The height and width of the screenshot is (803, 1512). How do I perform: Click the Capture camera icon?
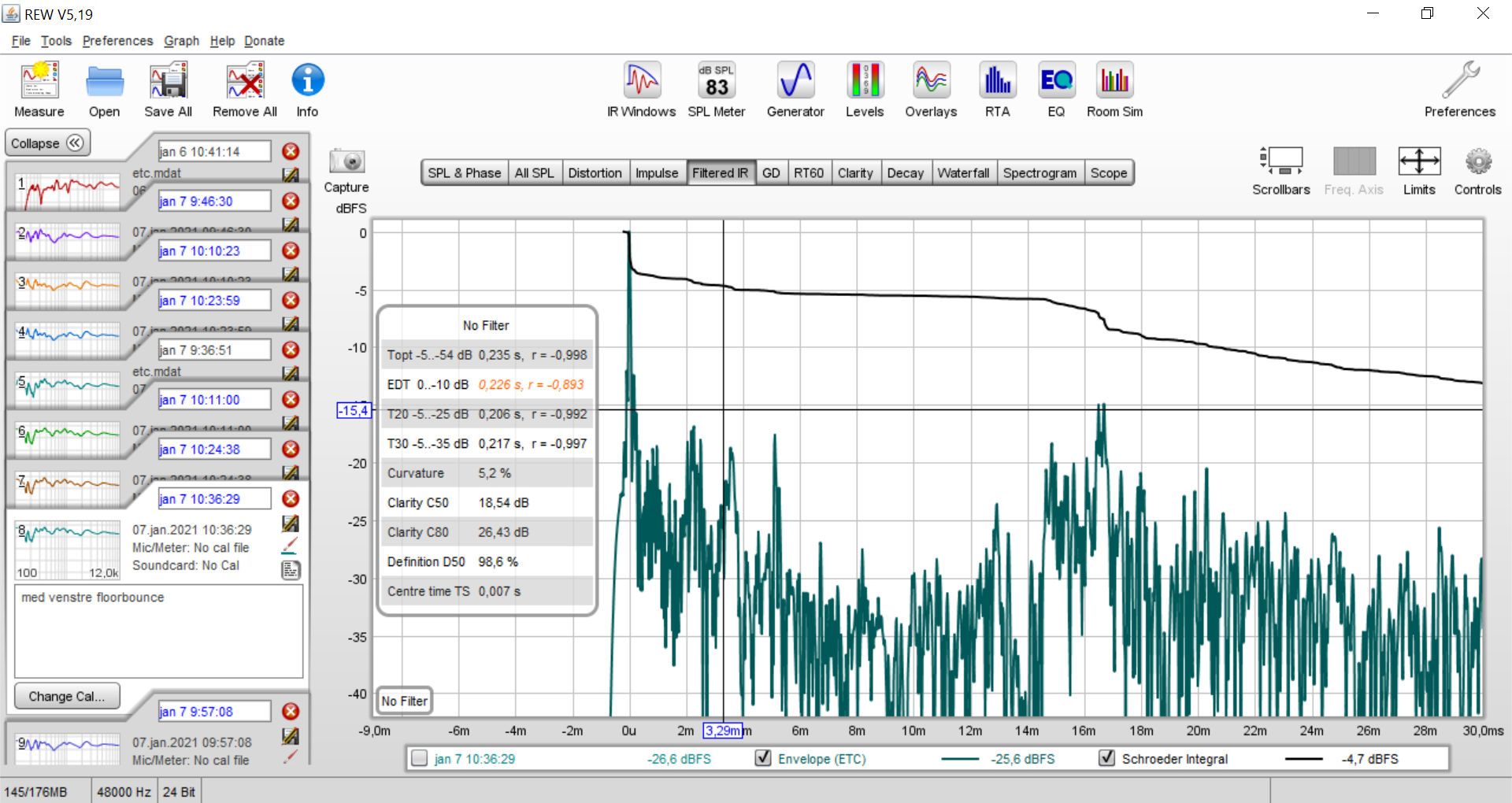pyautogui.click(x=346, y=162)
